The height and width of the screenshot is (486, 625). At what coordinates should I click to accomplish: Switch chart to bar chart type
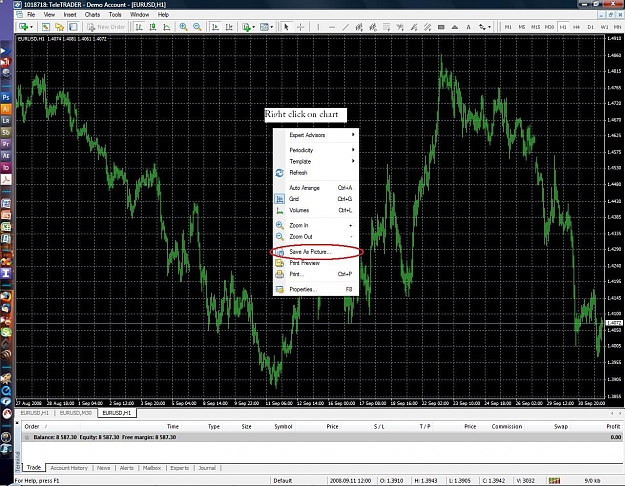tap(139, 27)
